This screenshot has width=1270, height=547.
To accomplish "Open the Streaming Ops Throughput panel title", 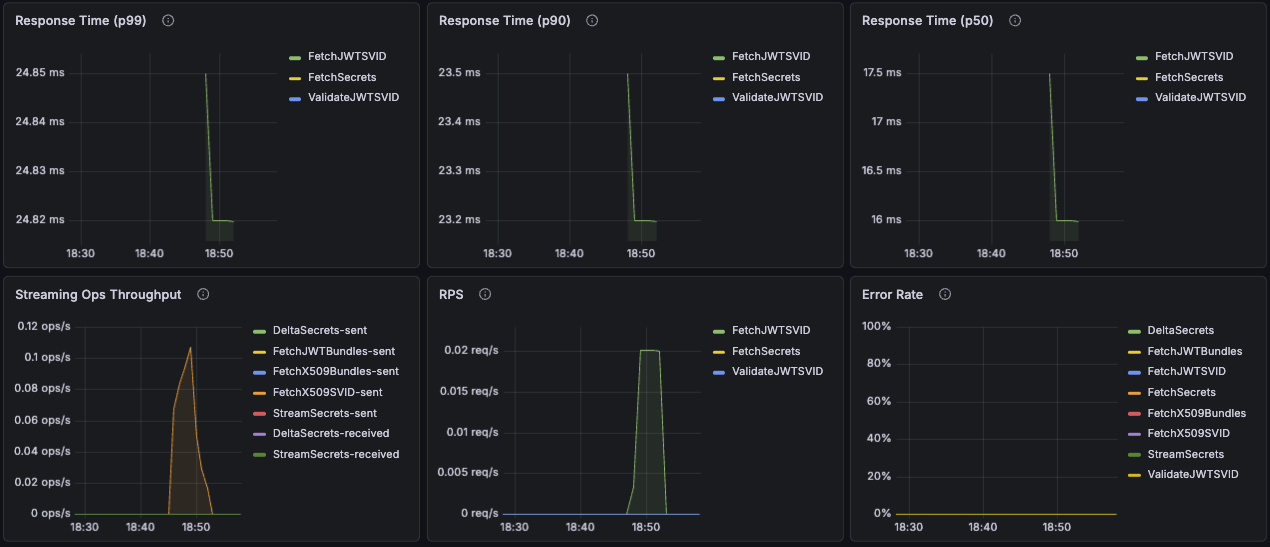I will tap(99, 294).
